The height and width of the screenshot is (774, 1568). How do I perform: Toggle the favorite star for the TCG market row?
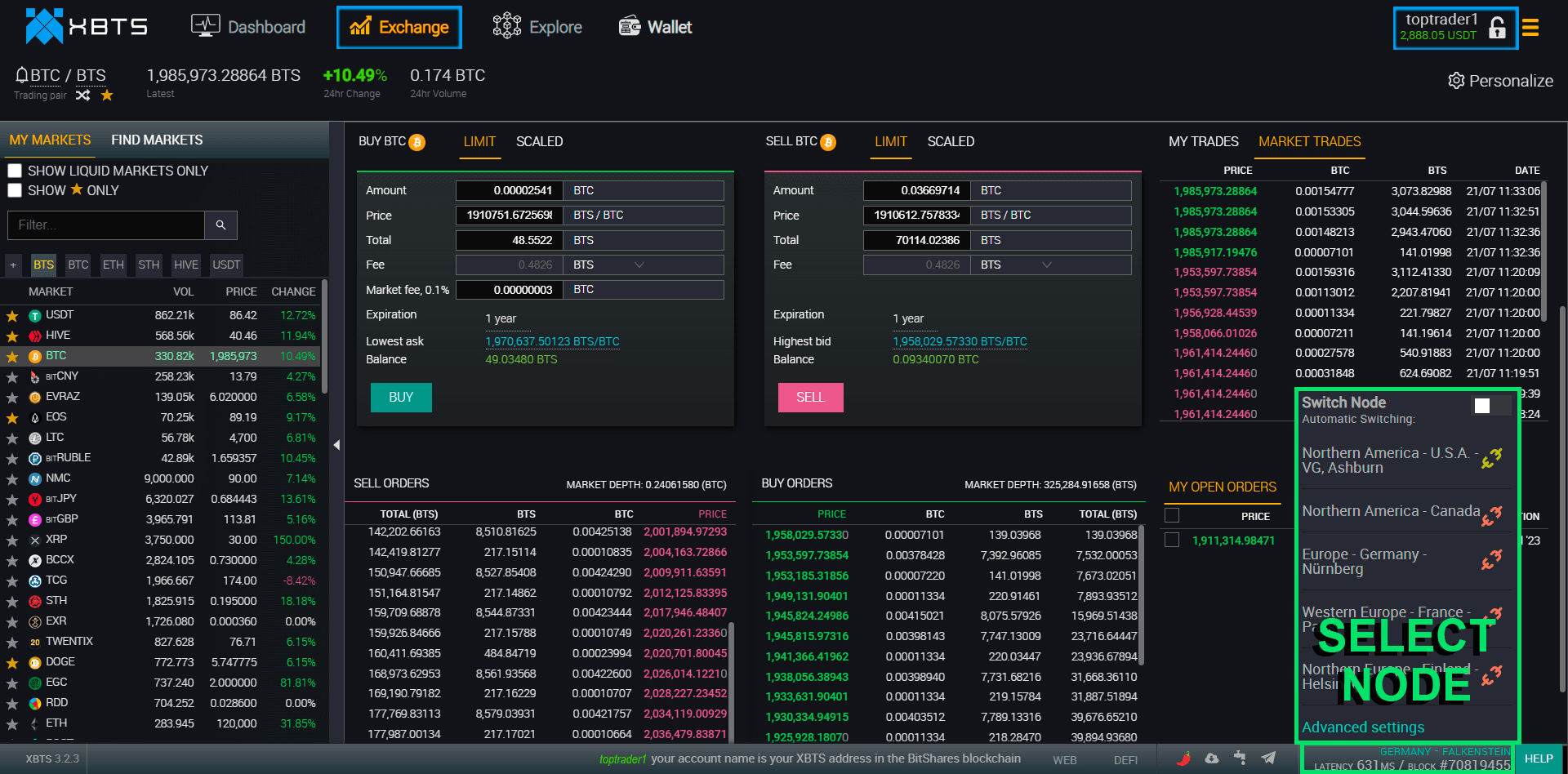tap(12, 581)
